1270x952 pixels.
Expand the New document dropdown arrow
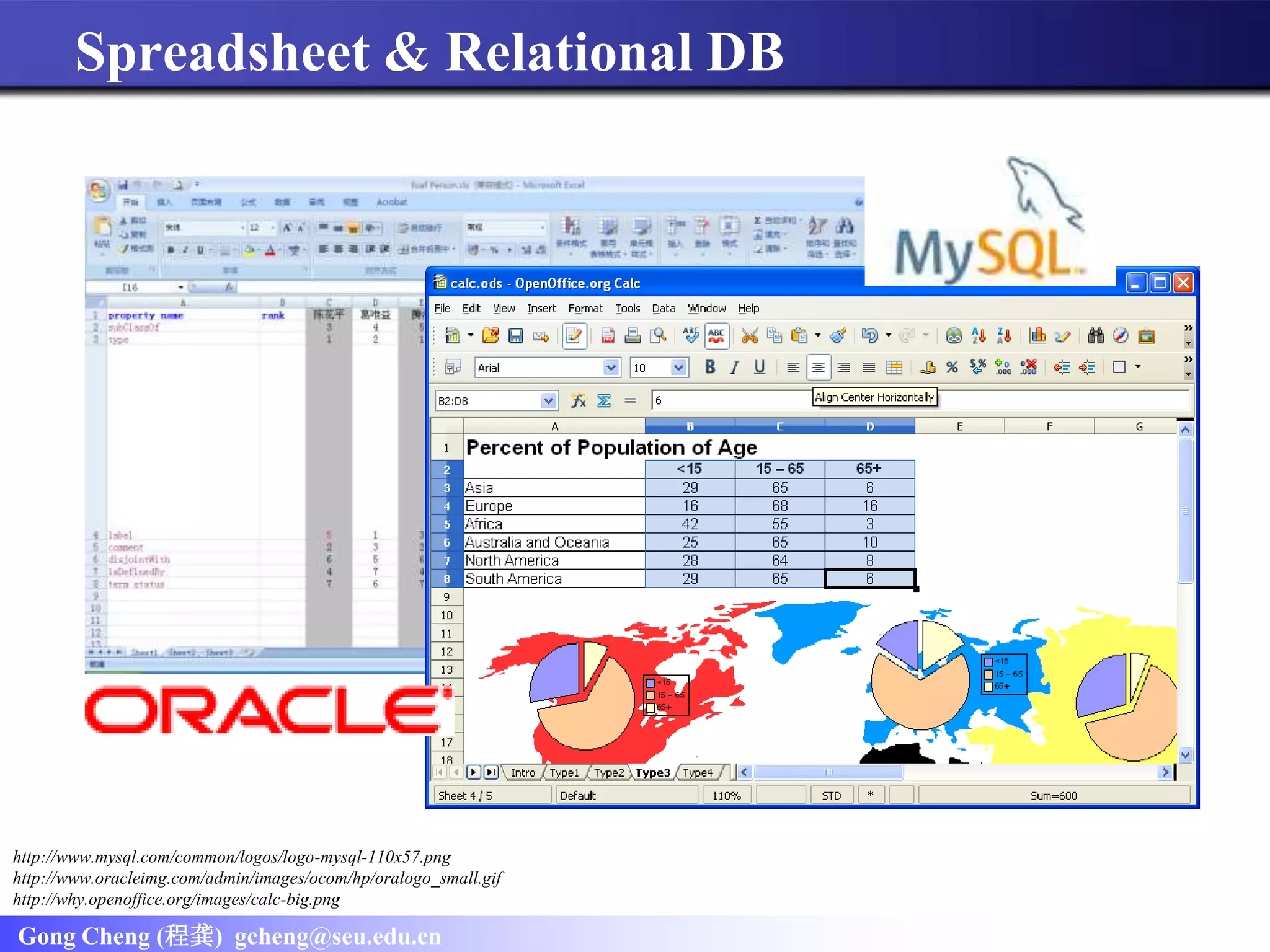471,335
